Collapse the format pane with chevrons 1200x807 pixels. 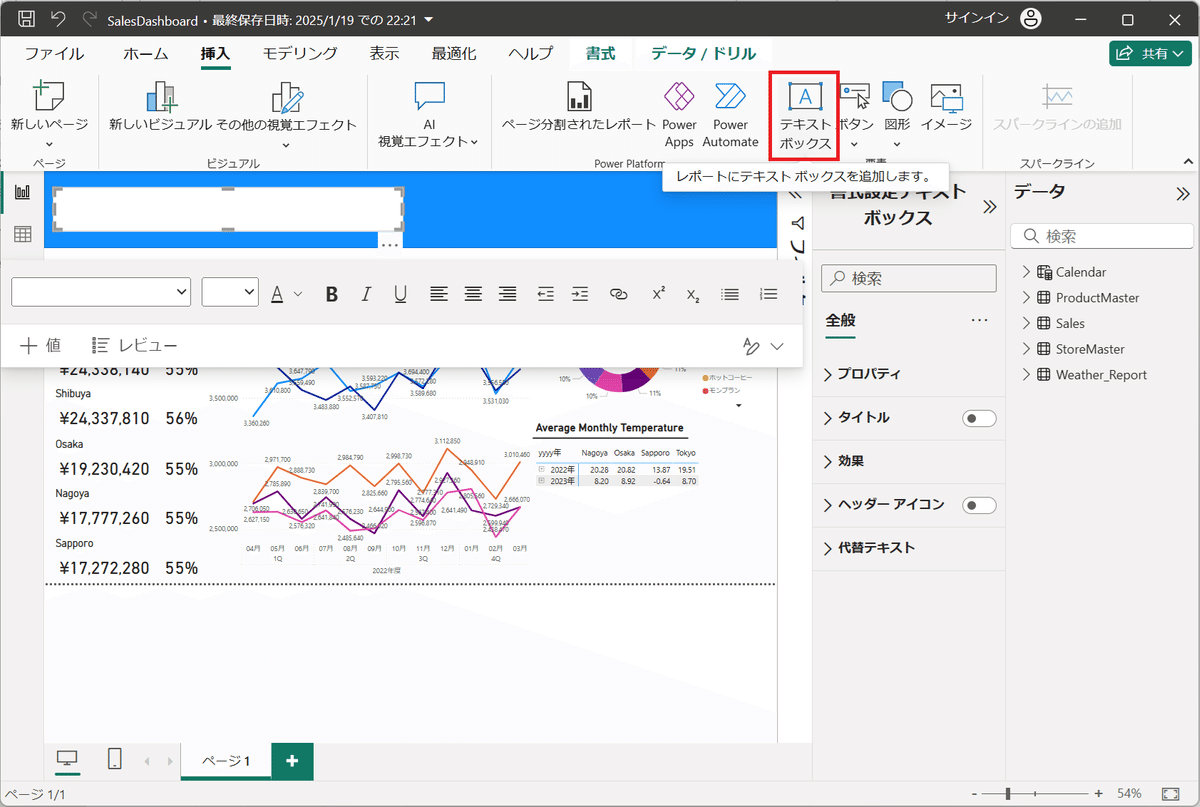(x=990, y=207)
